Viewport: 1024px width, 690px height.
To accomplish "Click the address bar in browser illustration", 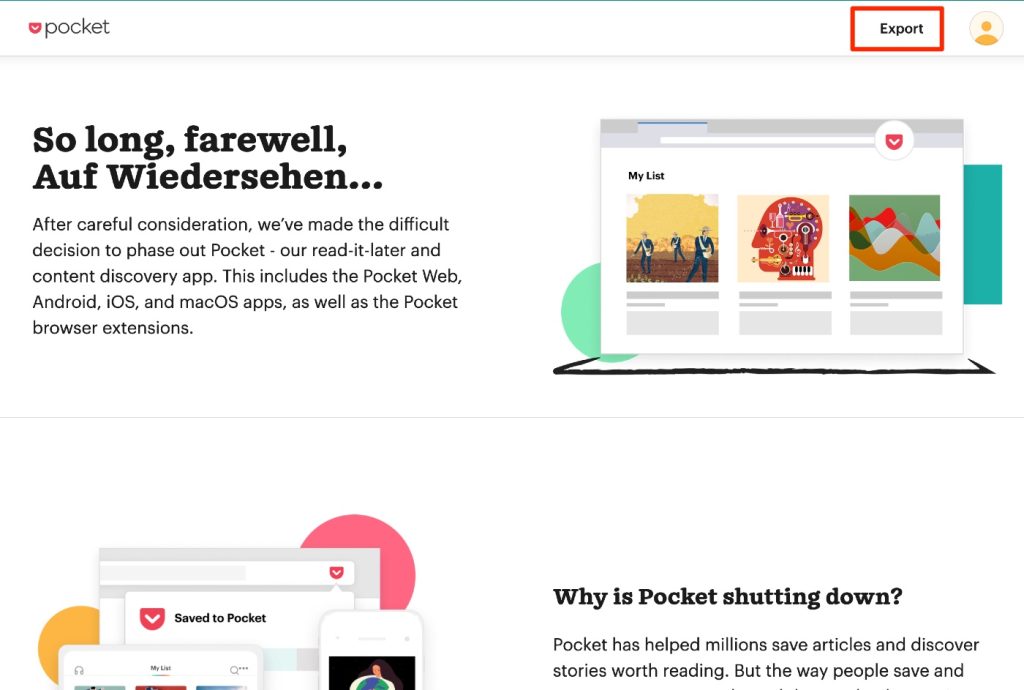I will (x=767, y=140).
